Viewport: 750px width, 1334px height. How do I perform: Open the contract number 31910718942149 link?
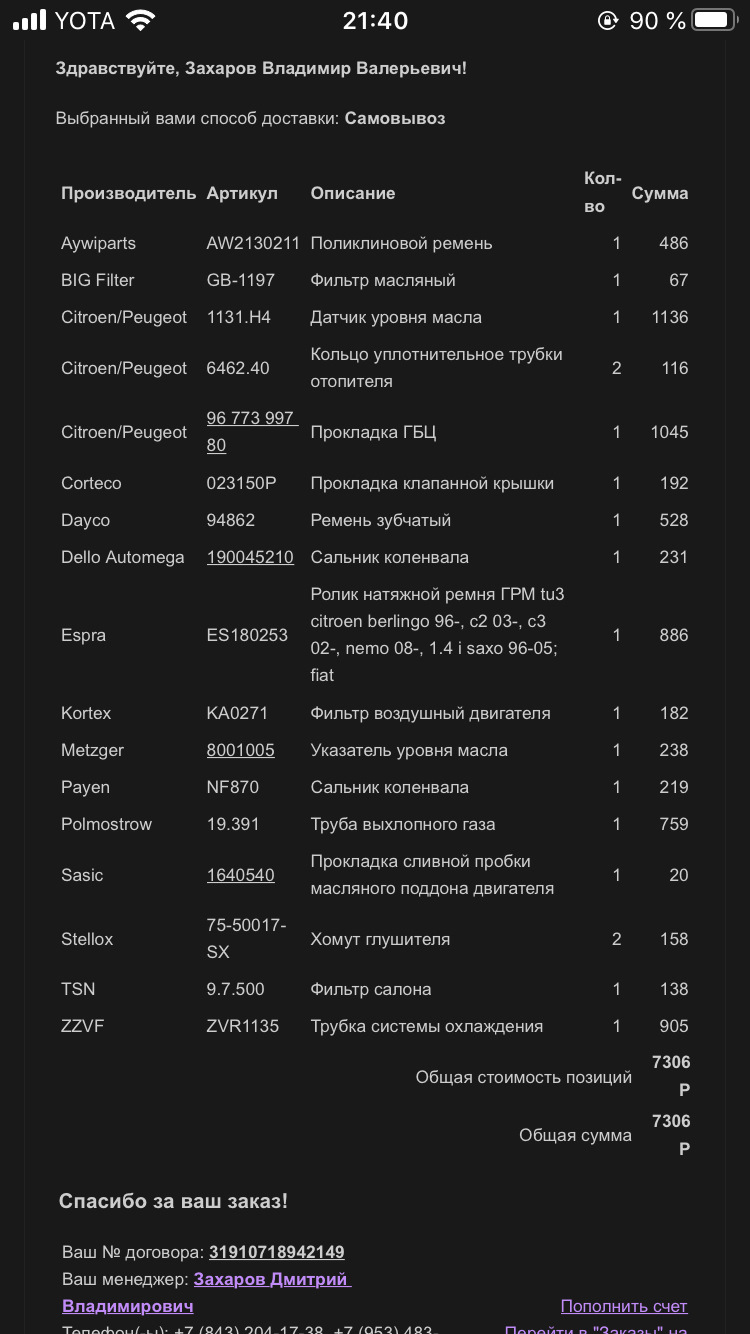click(x=277, y=1251)
